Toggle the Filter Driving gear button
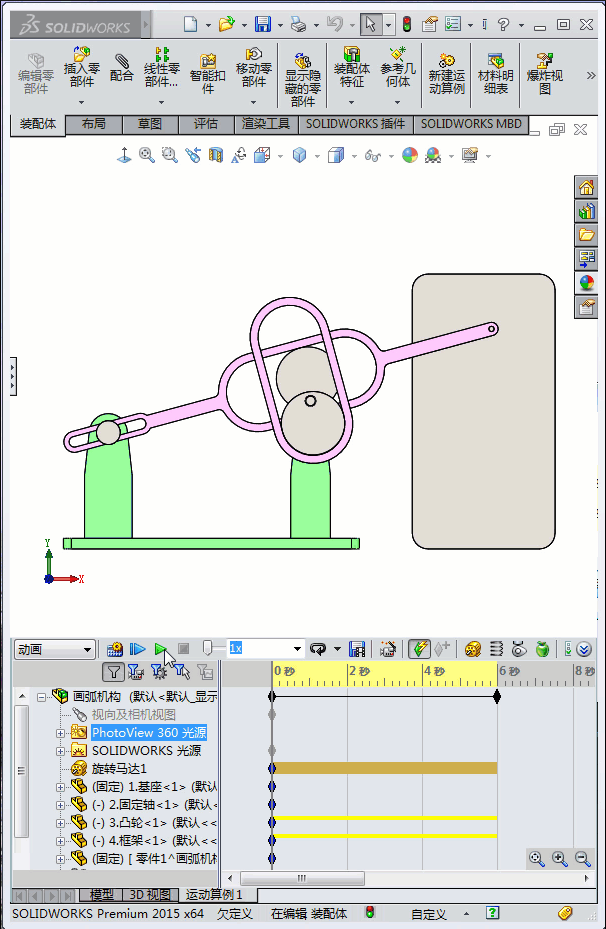The width and height of the screenshot is (606, 929). click(159, 671)
